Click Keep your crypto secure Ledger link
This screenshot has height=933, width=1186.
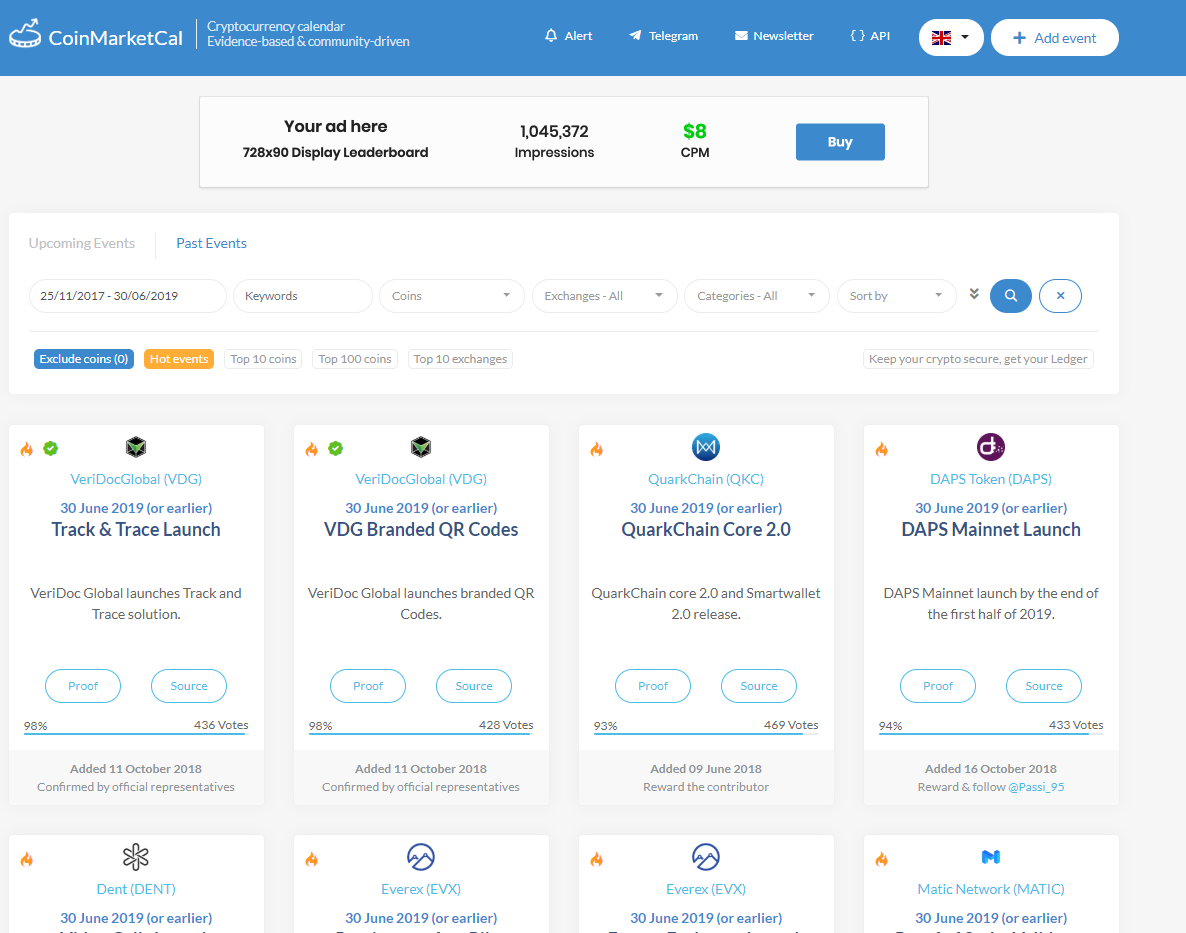coord(978,358)
